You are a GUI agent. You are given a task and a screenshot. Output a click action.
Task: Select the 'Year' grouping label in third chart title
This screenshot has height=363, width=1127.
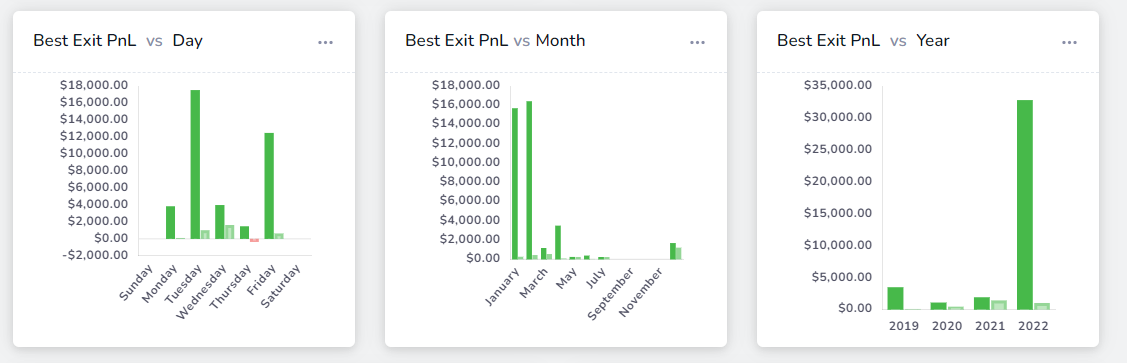pyautogui.click(x=933, y=41)
